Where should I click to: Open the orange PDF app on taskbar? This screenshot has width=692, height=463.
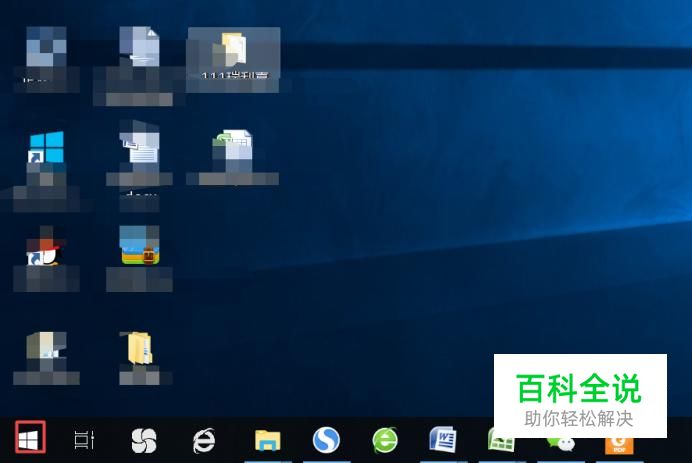[619, 445]
